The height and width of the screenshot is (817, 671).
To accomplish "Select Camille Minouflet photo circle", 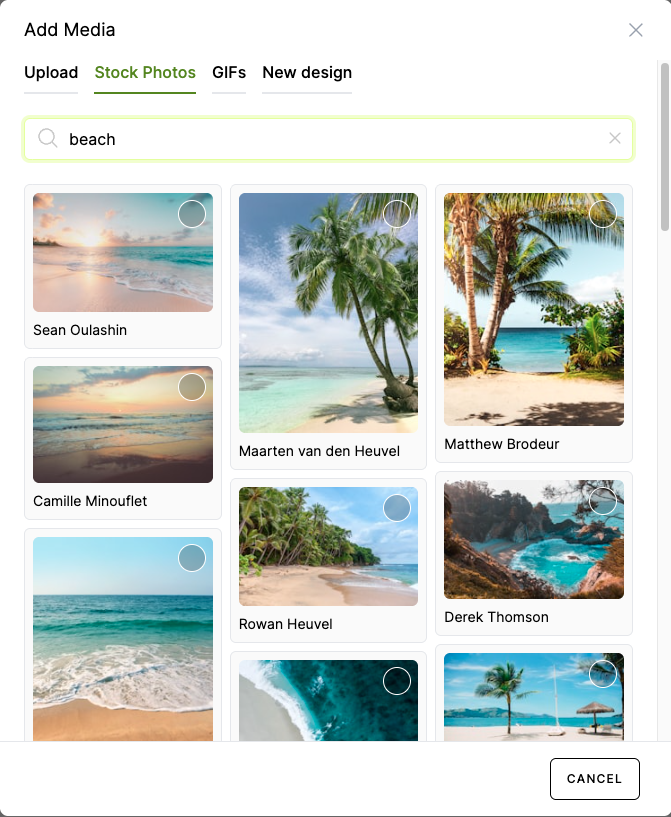I will (x=192, y=387).
